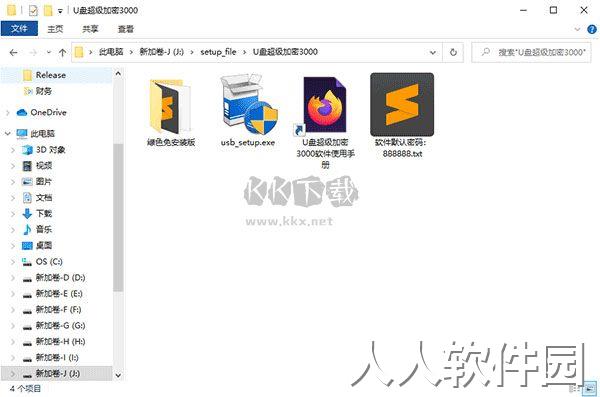Click 此电脑 in the address breadcrumb
Viewport: 600px width, 397px height.
[111, 52]
